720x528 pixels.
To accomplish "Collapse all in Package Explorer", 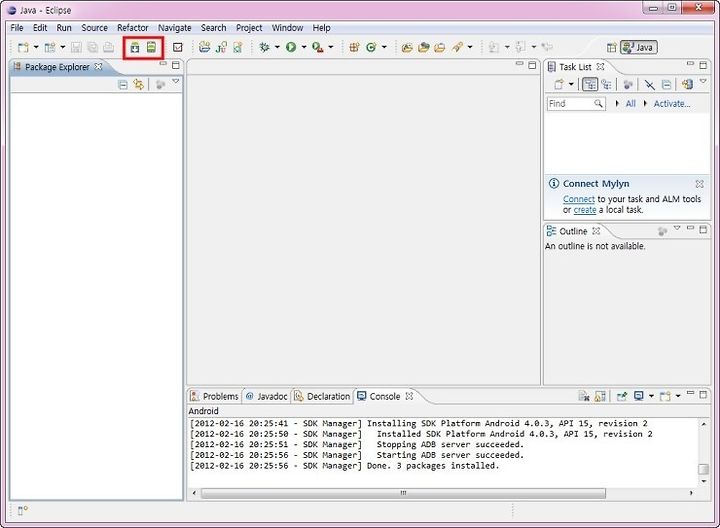I will (123, 84).
